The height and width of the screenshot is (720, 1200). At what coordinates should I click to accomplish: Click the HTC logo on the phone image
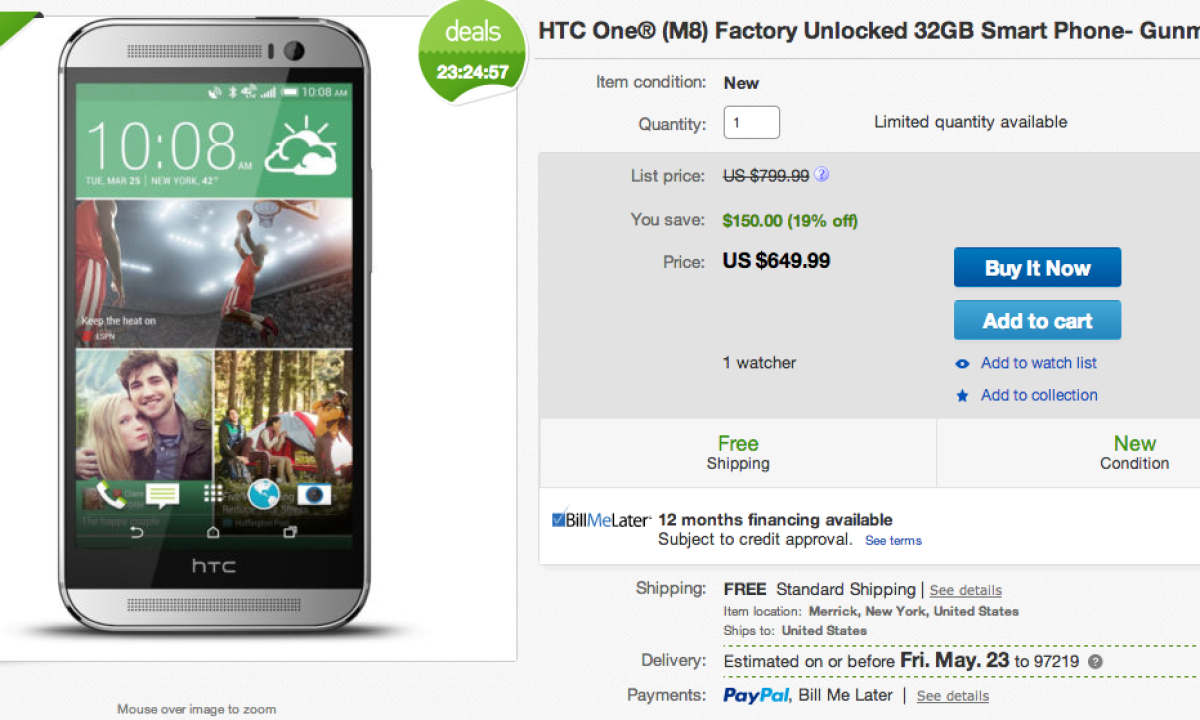point(213,566)
